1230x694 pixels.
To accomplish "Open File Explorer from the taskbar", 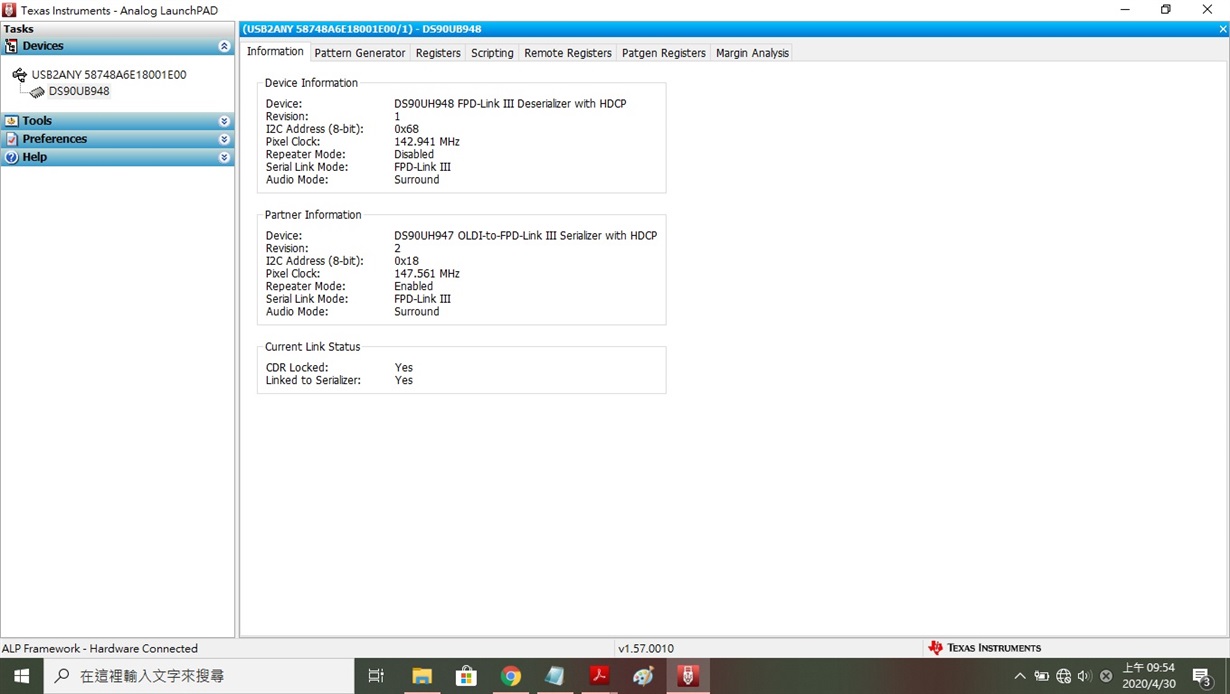I will pos(421,676).
